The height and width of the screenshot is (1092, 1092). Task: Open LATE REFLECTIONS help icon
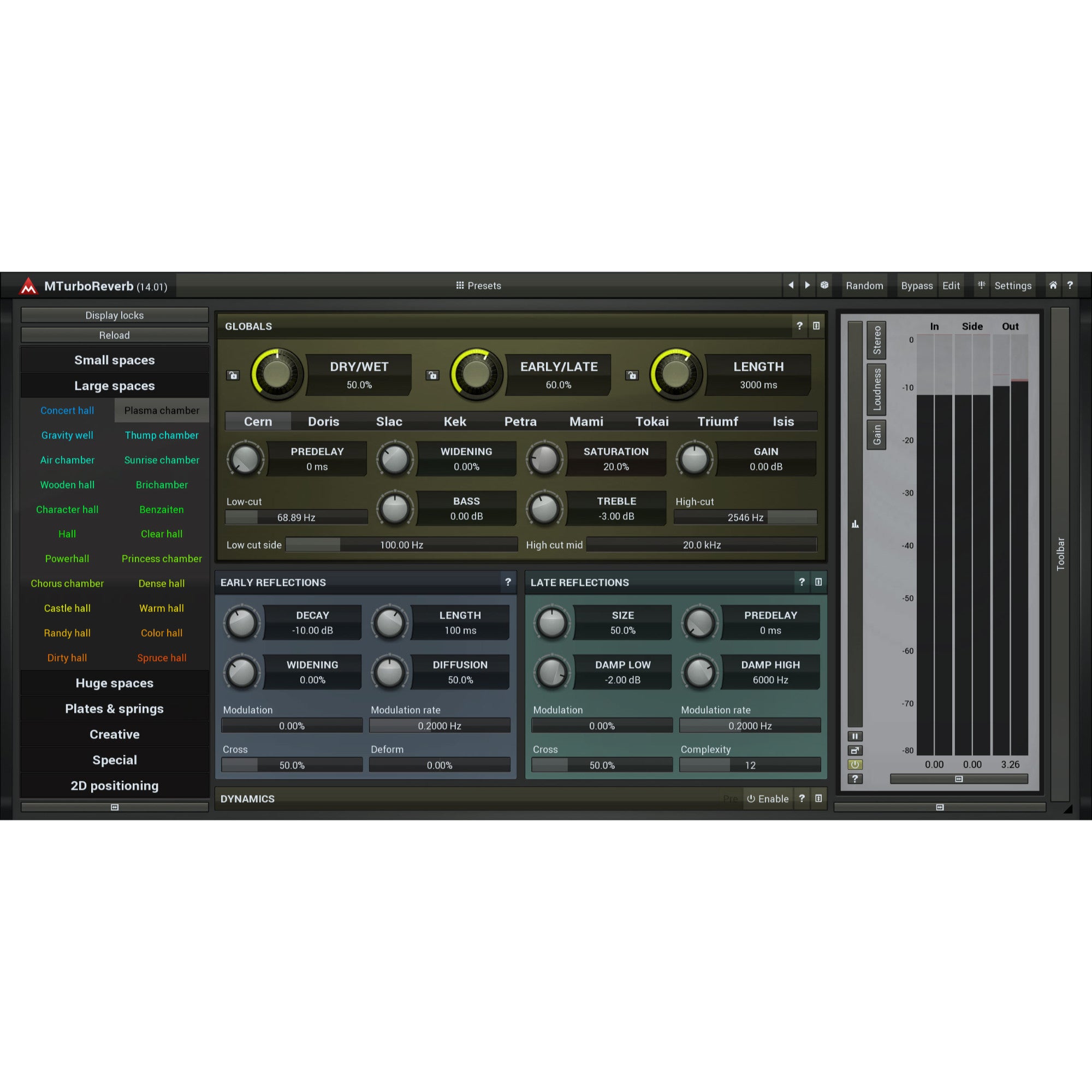click(802, 581)
